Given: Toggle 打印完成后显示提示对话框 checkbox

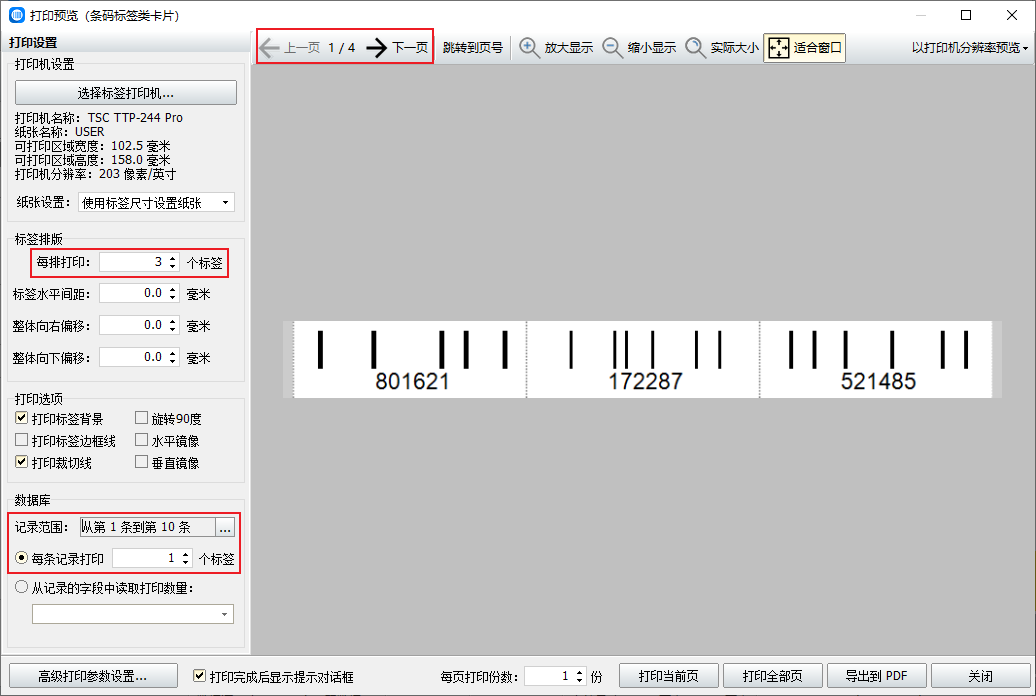Looking at the screenshot, I should tap(199, 676).
